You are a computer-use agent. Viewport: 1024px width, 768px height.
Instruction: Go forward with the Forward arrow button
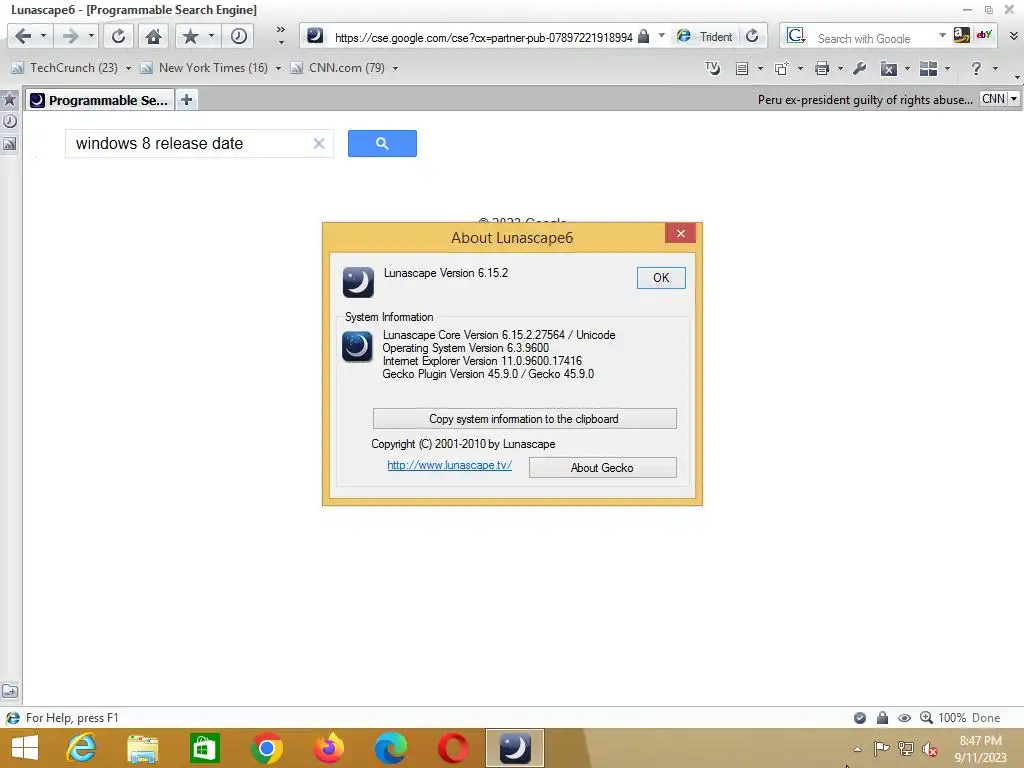point(70,36)
